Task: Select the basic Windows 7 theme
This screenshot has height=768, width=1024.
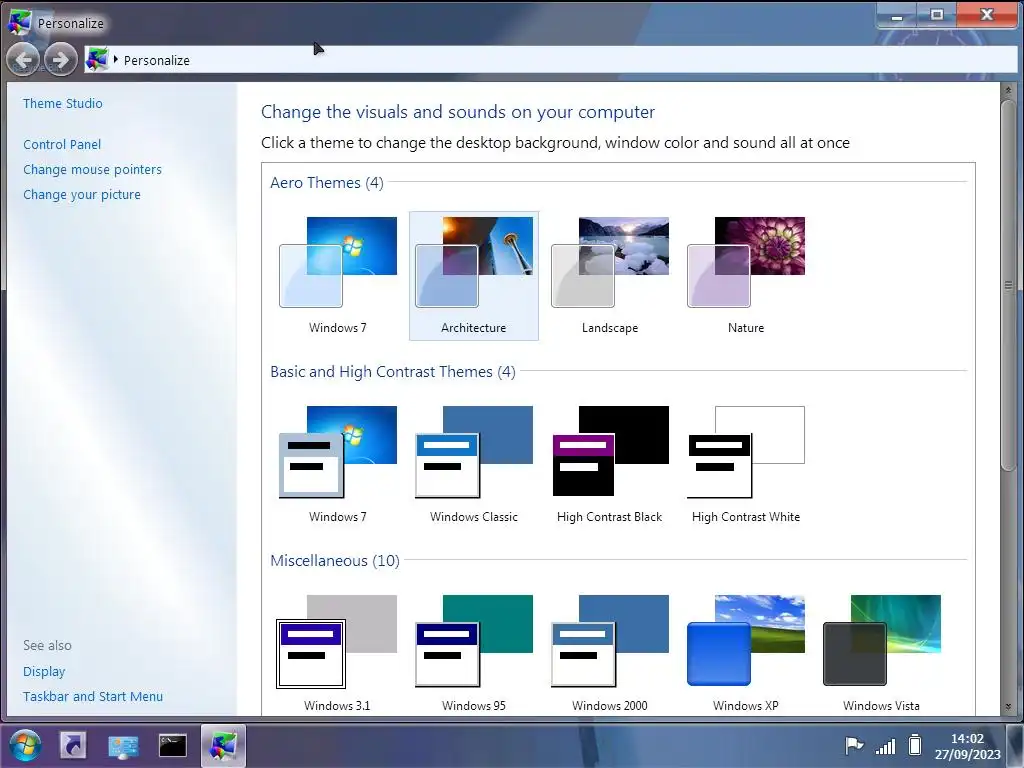Action: [x=338, y=464]
